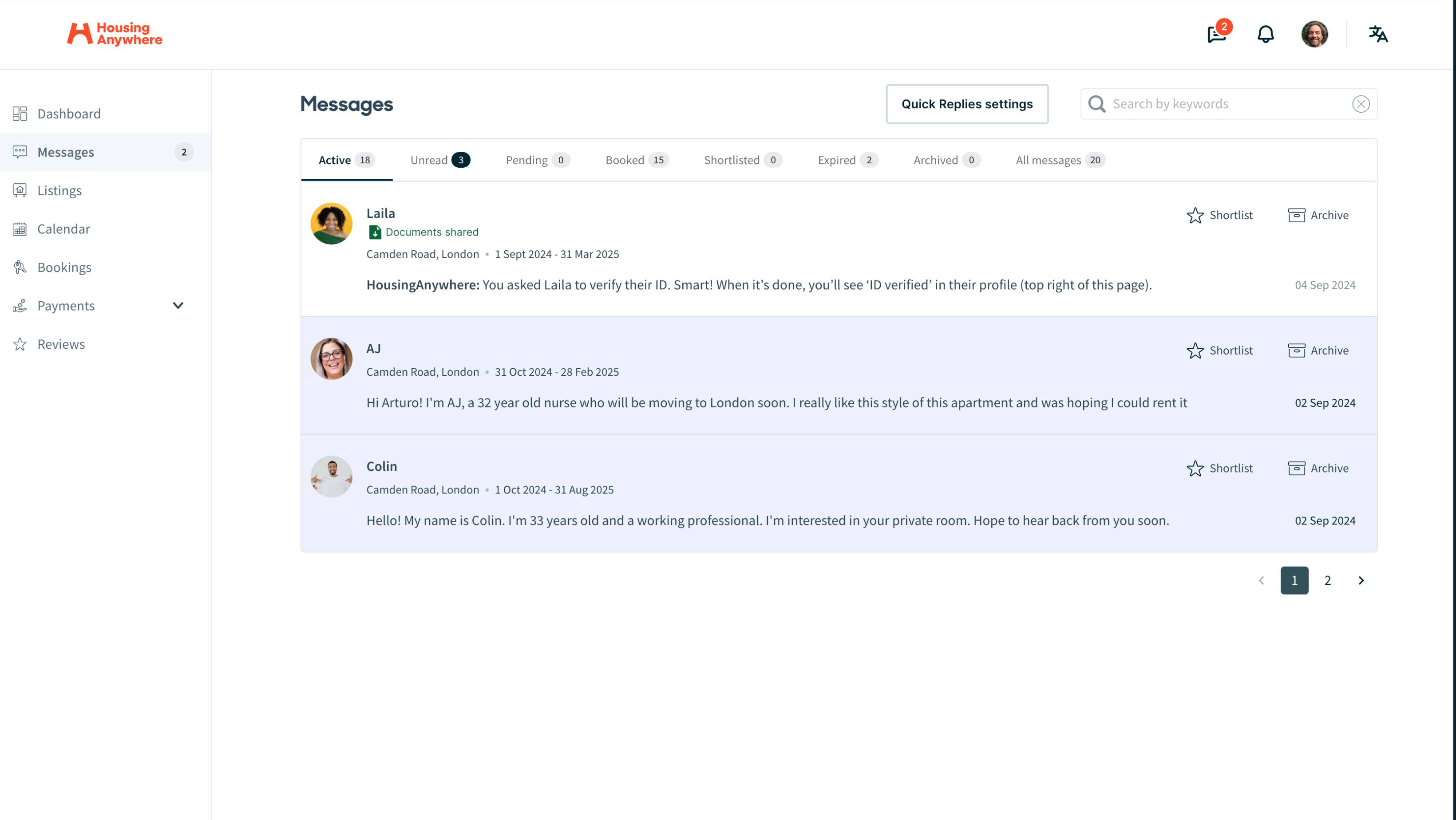The height and width of the screenshot is (820, 1456).
Task: Click the HousingAnywhere logo
Action: point(115,34)
